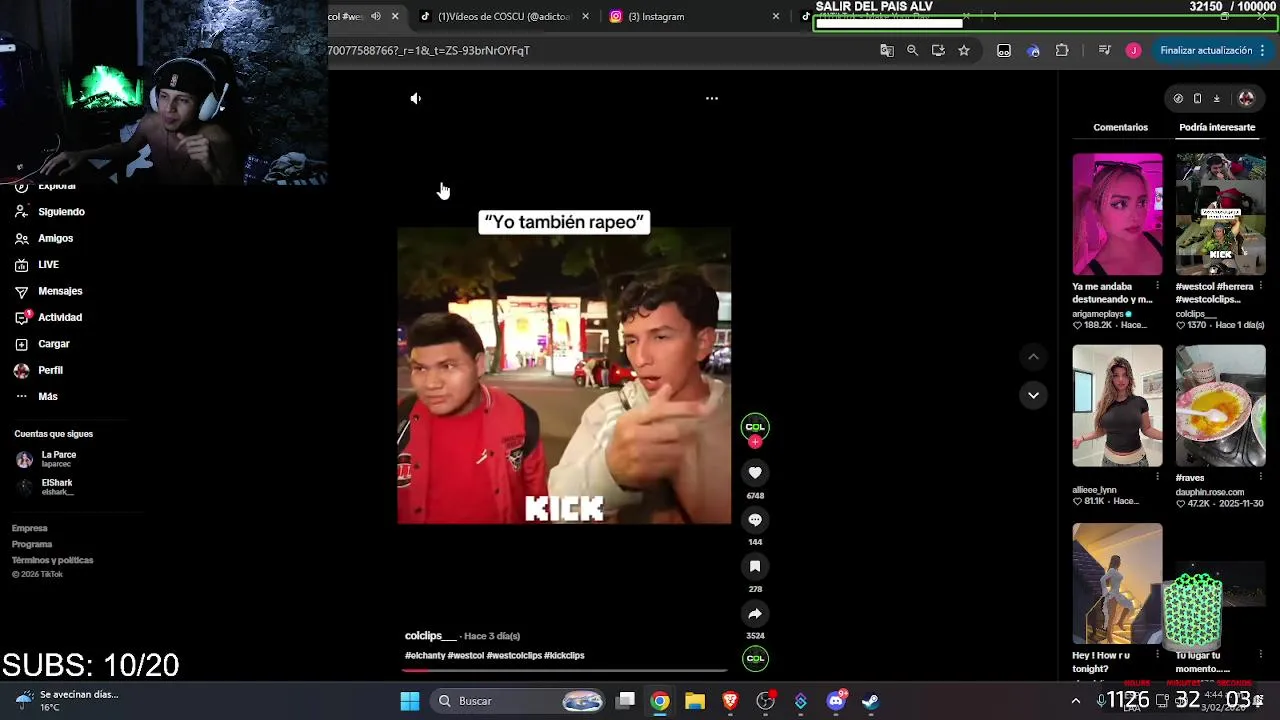Open the dauphin.rose.com #raves thumbnail

pyautogui.click(x=1221, y=406)
